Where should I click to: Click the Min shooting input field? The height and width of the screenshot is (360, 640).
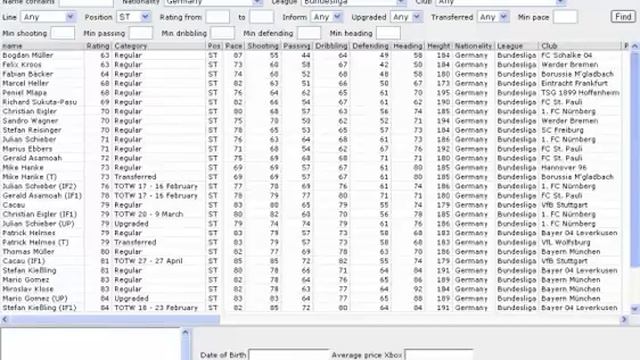(62, 33)
